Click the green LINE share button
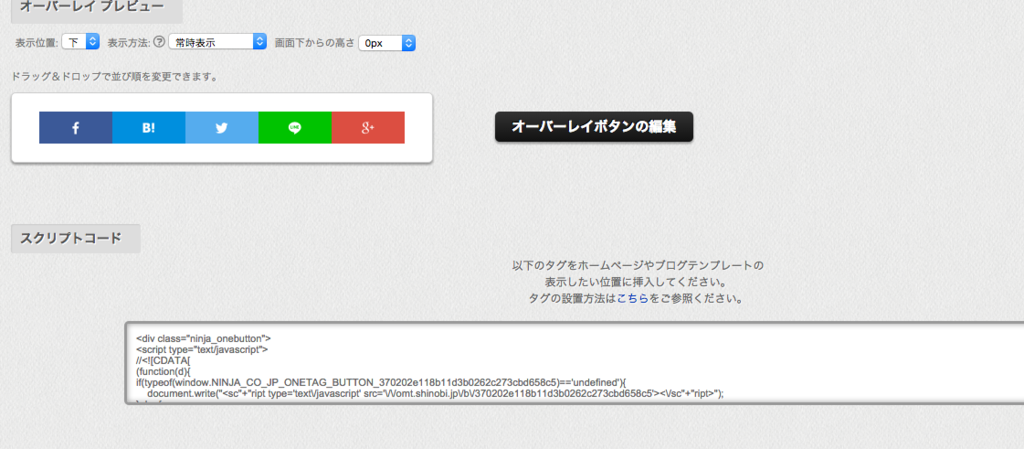This screenshot has width=1024, height=449. coord(295,127)
